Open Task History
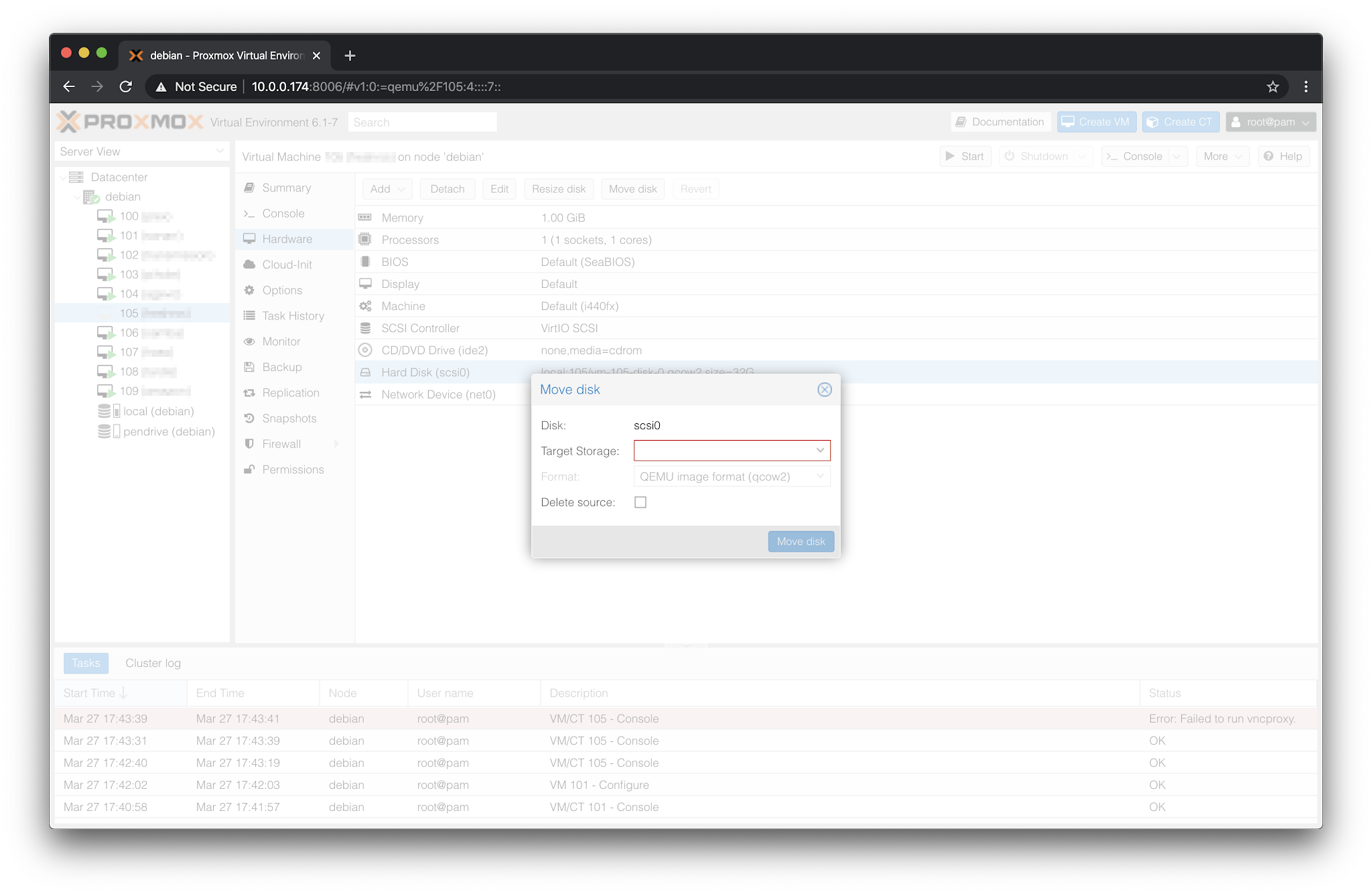The width and height of the screenshot is (1372, 894). (293, 316)
